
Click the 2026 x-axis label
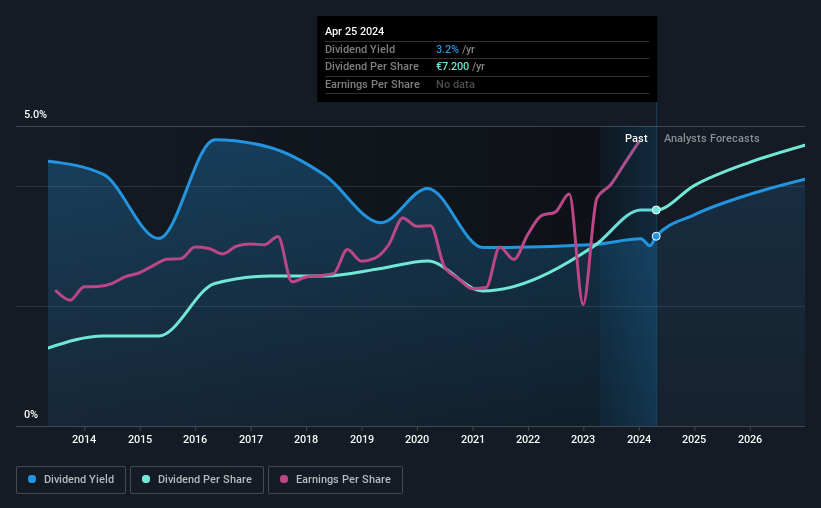point(750,439)
